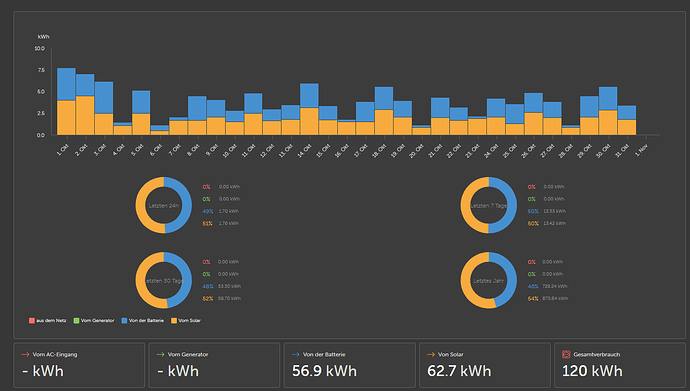This screenshot has width=690, height=391.
Task: Click the '51%' solar share in Letzten 24h
Action: click(x=208, y=223)
